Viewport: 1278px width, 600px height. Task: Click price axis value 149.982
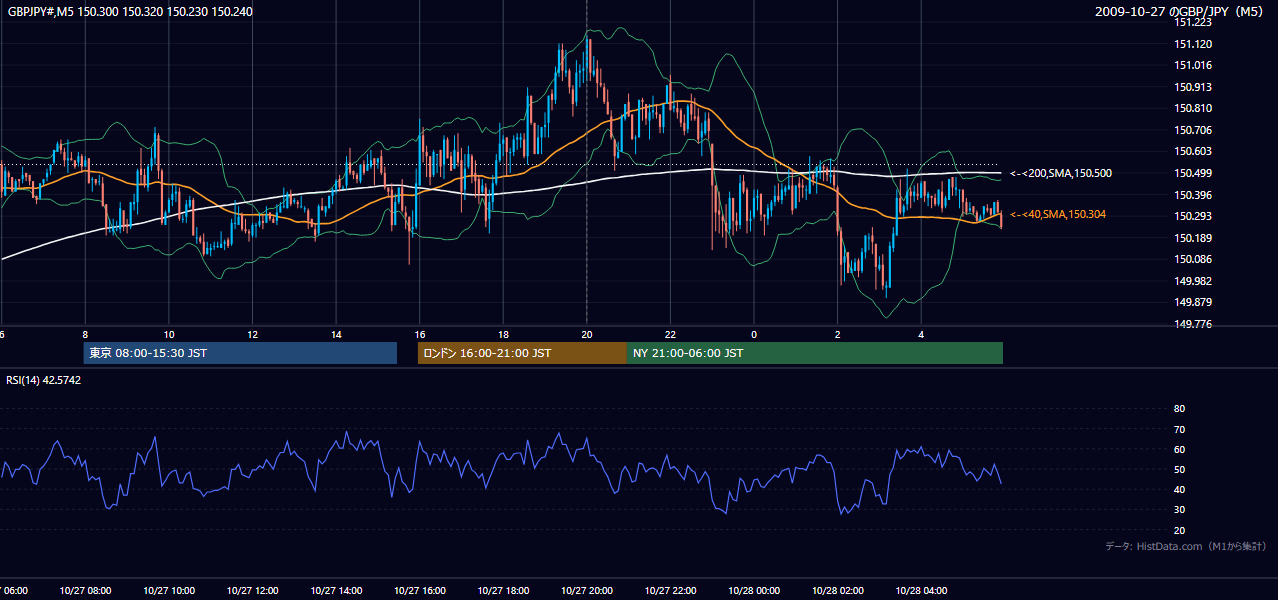[x=1195, y=281]
